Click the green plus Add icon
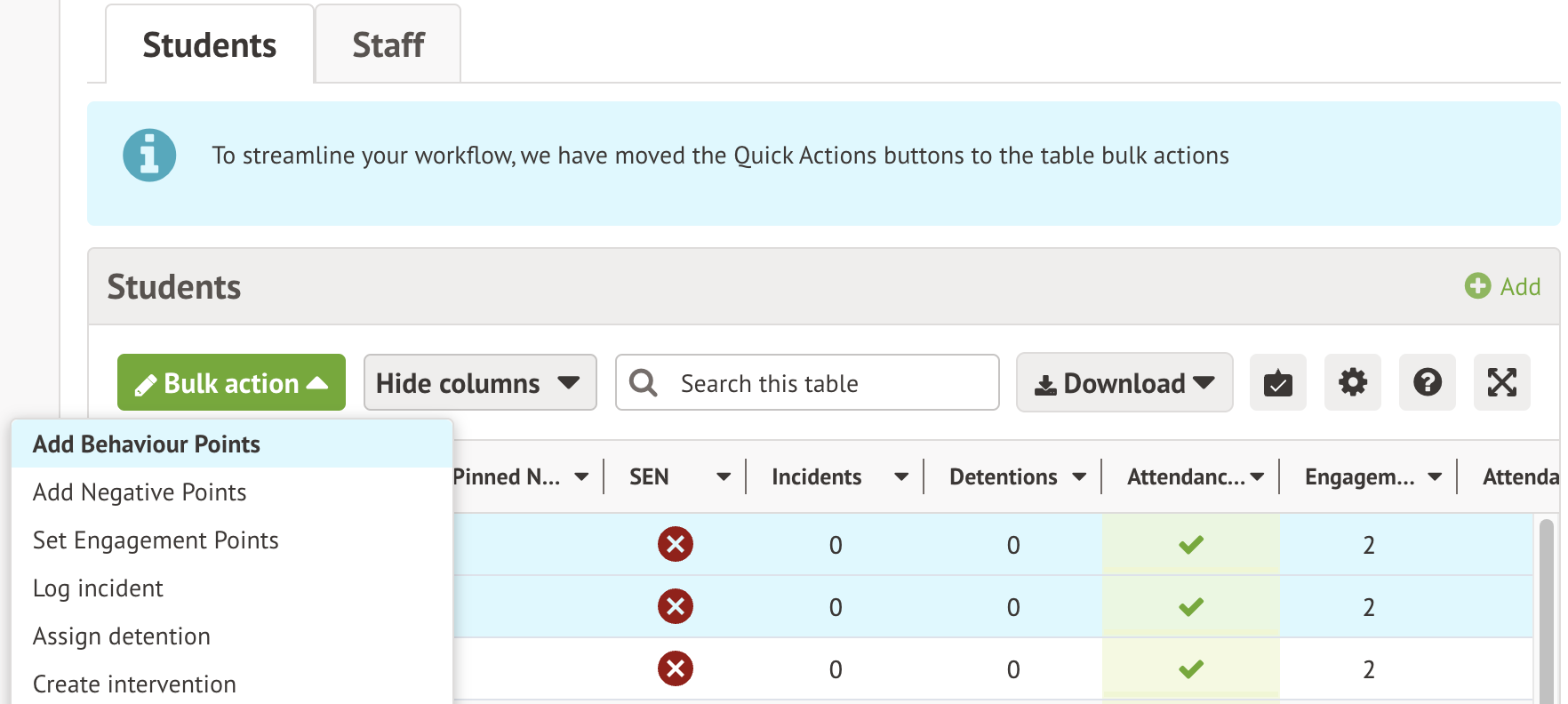Screen dimensions: 1568x704 (1477, 286)
